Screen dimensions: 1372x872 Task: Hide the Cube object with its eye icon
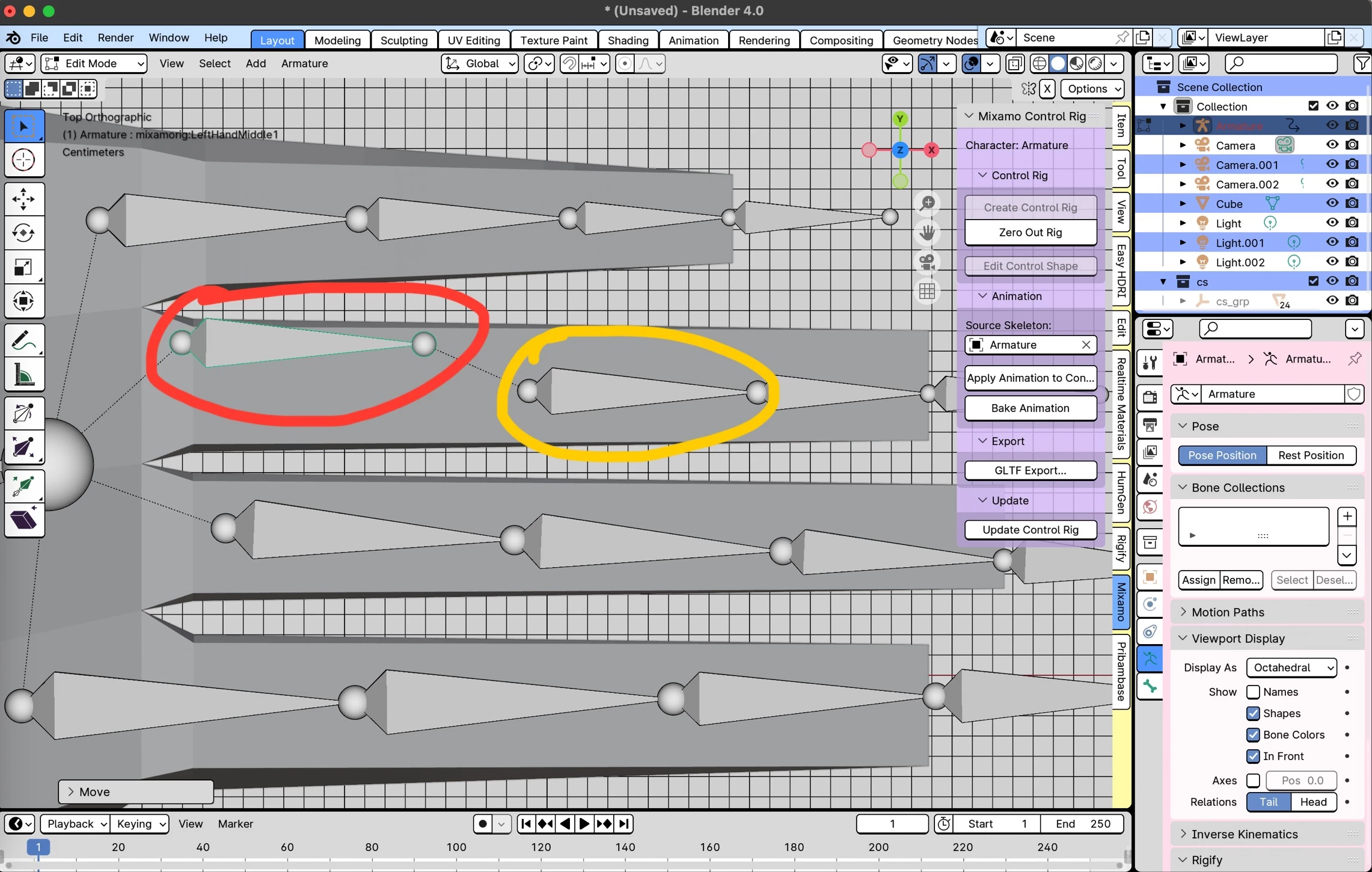1332,203
